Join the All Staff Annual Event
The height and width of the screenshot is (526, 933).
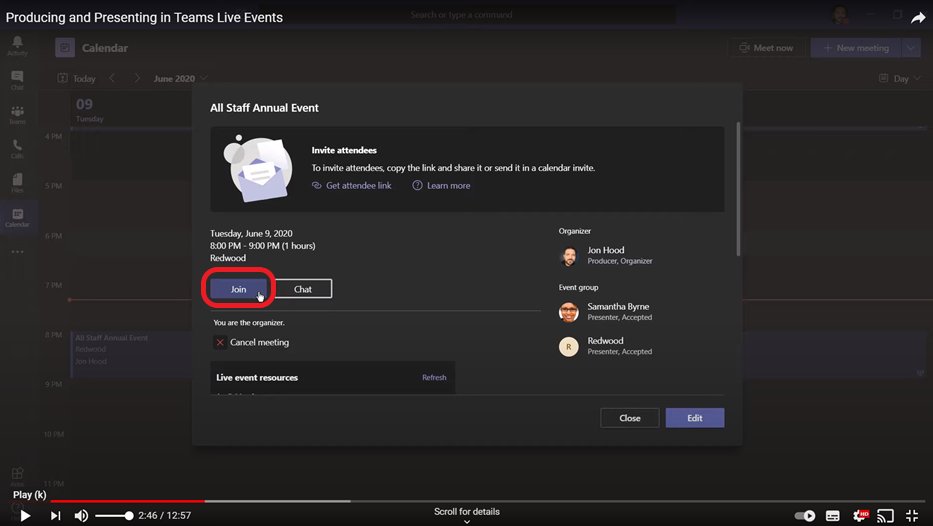[239, 289]
